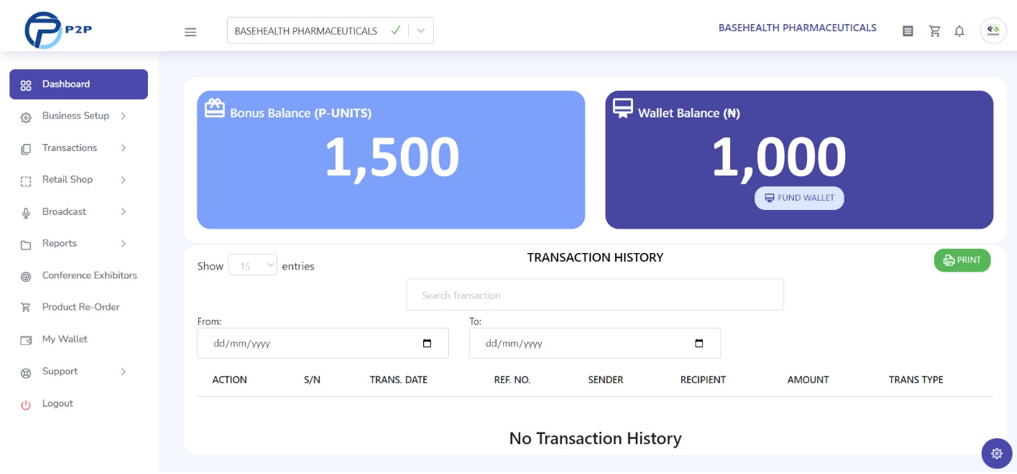Click the Product Re-Order cart icon

[26, 308]
